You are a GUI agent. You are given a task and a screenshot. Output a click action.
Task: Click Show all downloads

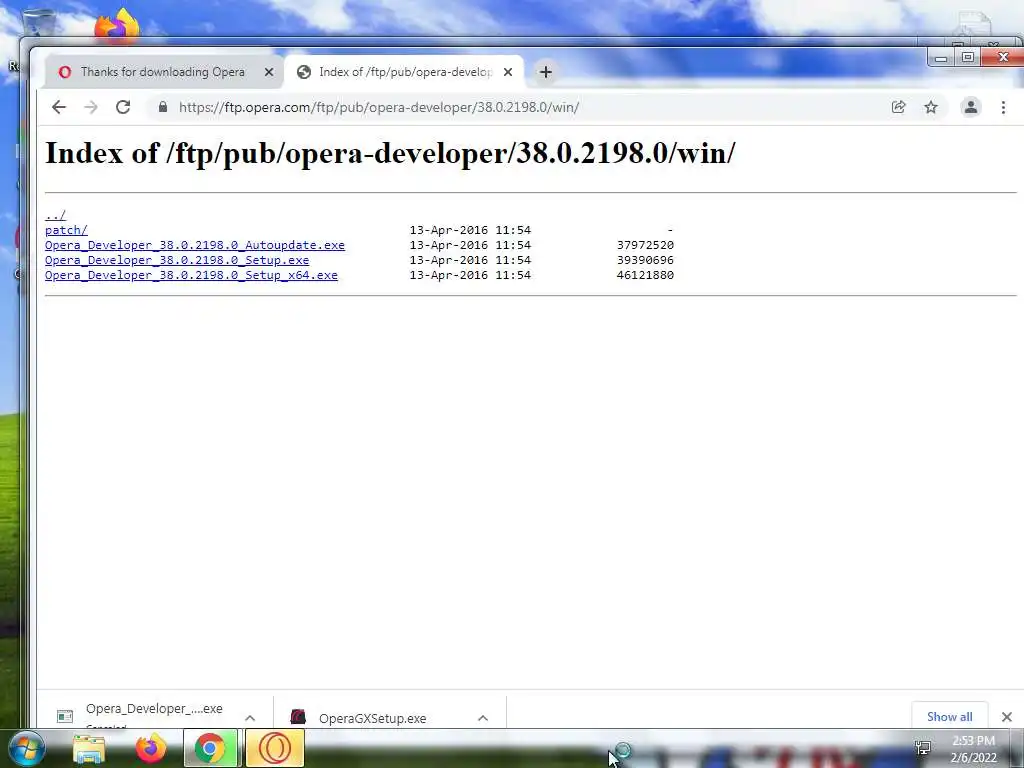950,716
